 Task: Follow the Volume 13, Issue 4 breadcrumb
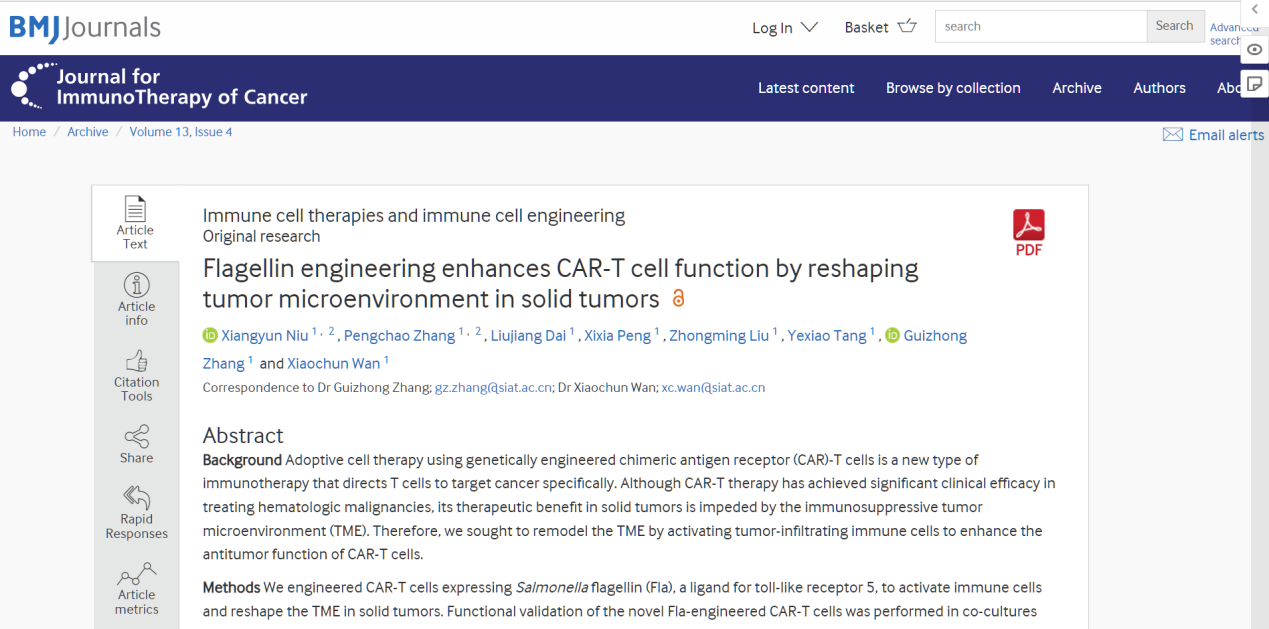point(181,132)
